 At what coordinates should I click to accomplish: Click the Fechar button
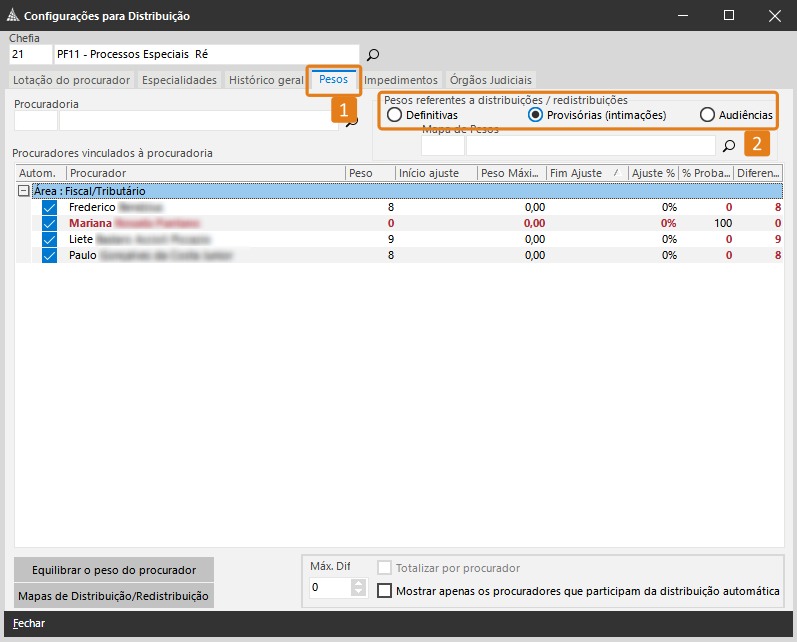(29, 624)
